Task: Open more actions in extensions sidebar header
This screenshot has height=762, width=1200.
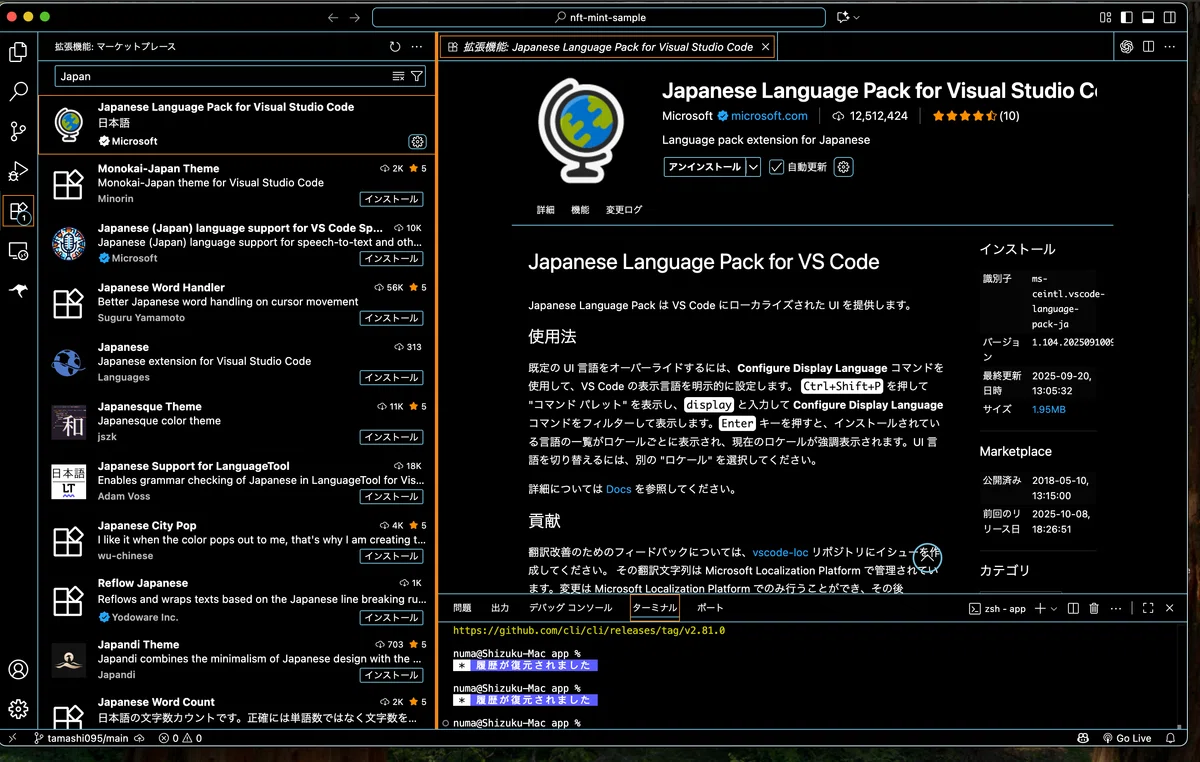Action: [x=417, y=47]
